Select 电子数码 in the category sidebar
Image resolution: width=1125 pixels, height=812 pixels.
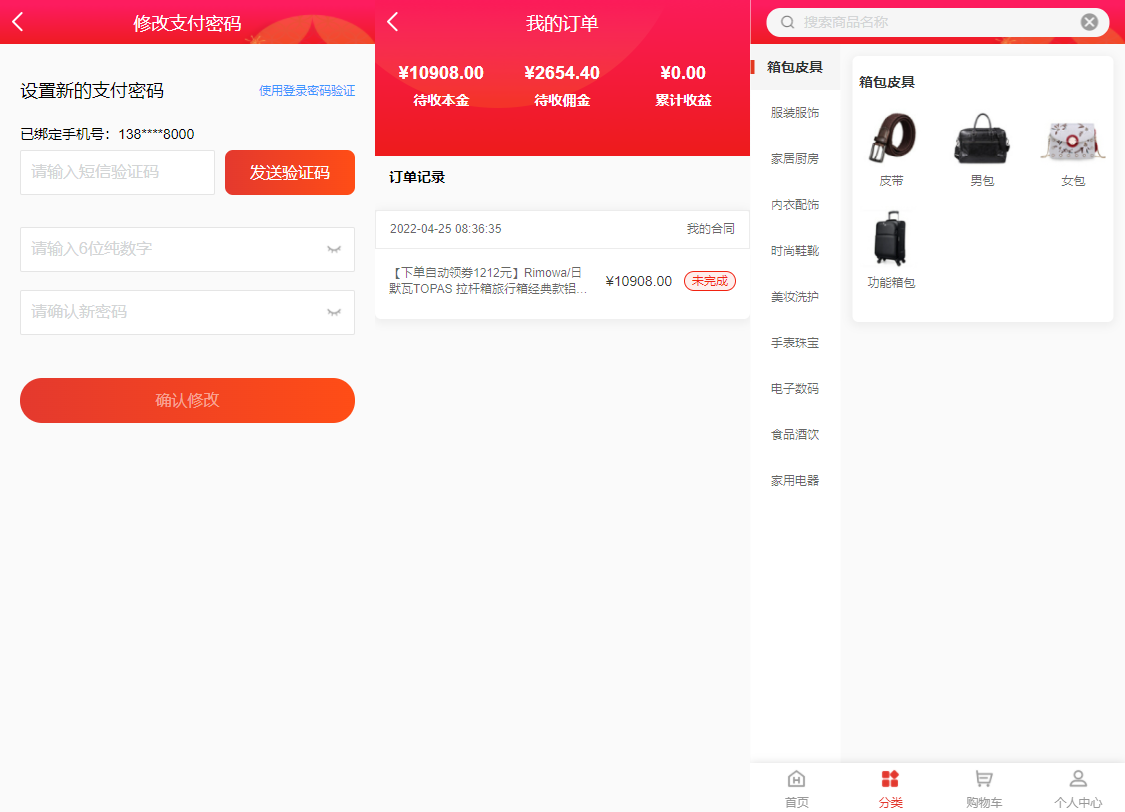795,388
